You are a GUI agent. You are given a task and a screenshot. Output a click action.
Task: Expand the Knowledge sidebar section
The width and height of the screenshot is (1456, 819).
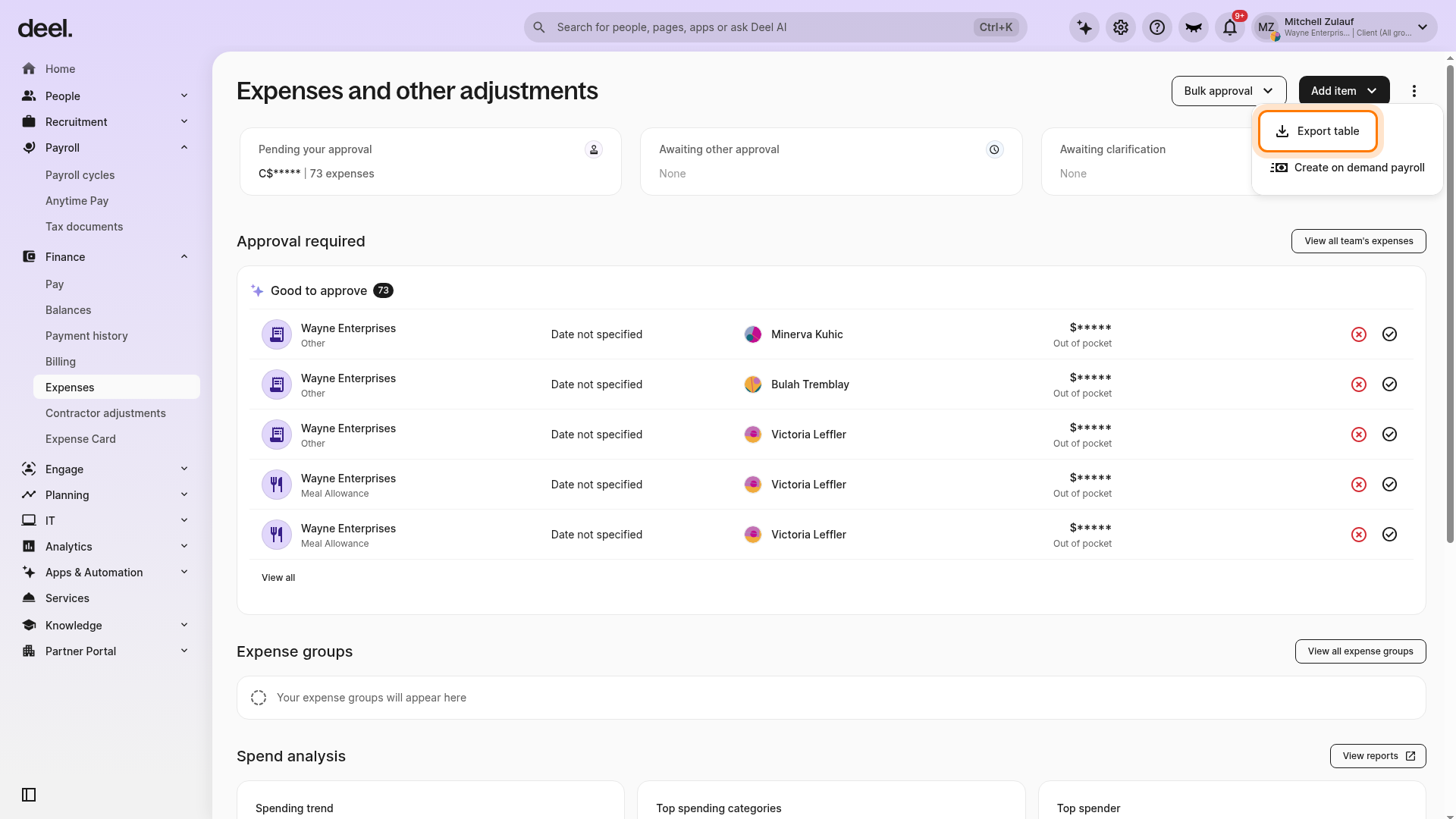(x=184, y=625)
